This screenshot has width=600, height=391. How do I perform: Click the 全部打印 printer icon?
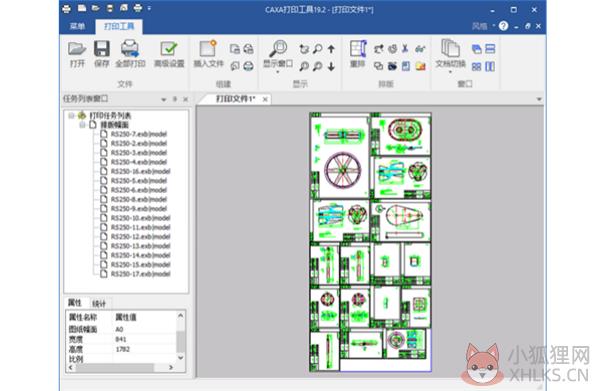[x=130, y=54]
